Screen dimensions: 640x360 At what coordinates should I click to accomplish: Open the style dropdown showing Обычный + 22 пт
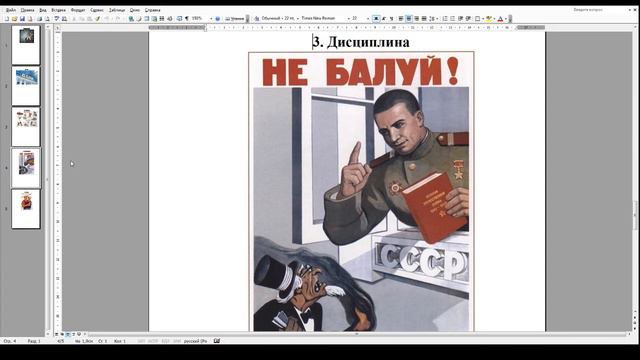(298, 18)
